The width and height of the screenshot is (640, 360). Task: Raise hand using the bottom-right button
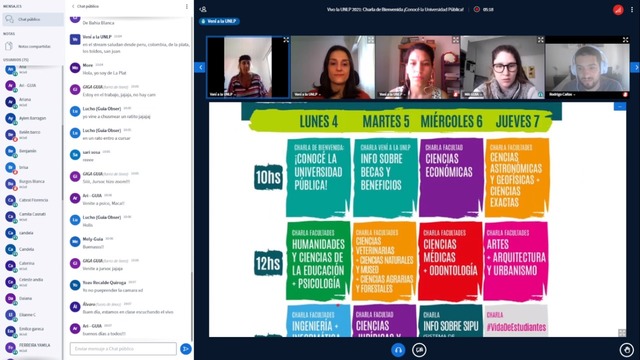click(627, 350)
